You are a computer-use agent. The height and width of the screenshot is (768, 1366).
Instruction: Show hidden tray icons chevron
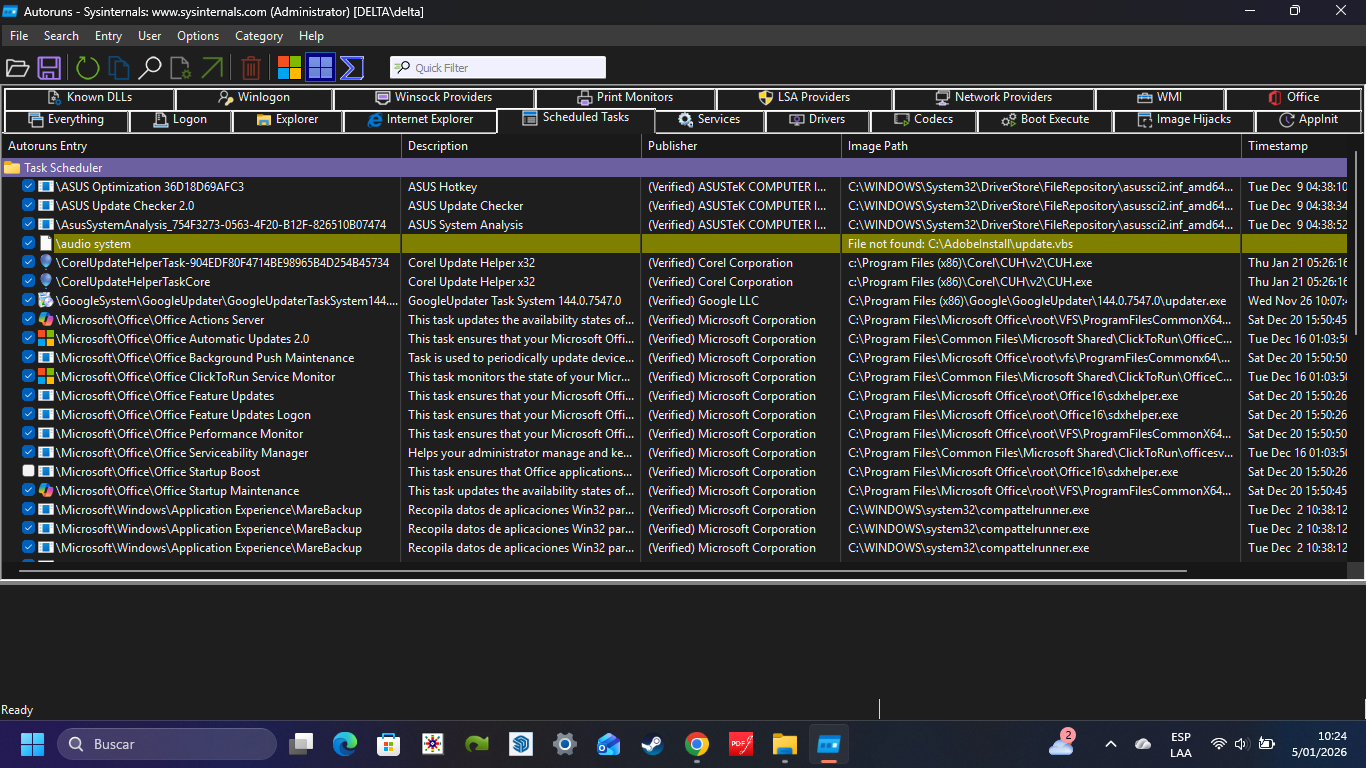pos(1111,744)
